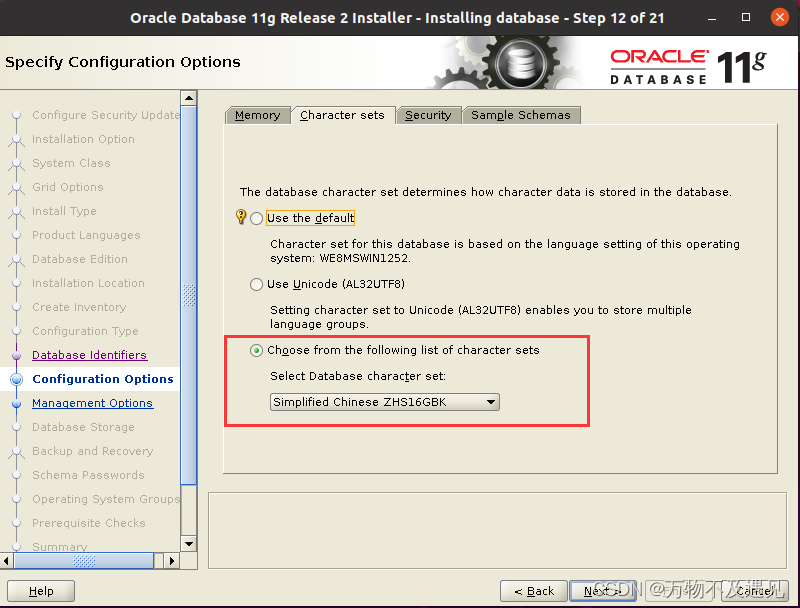Click the Create Inventory step text
This screenshot has width=800, height=608.
point(79,307)
